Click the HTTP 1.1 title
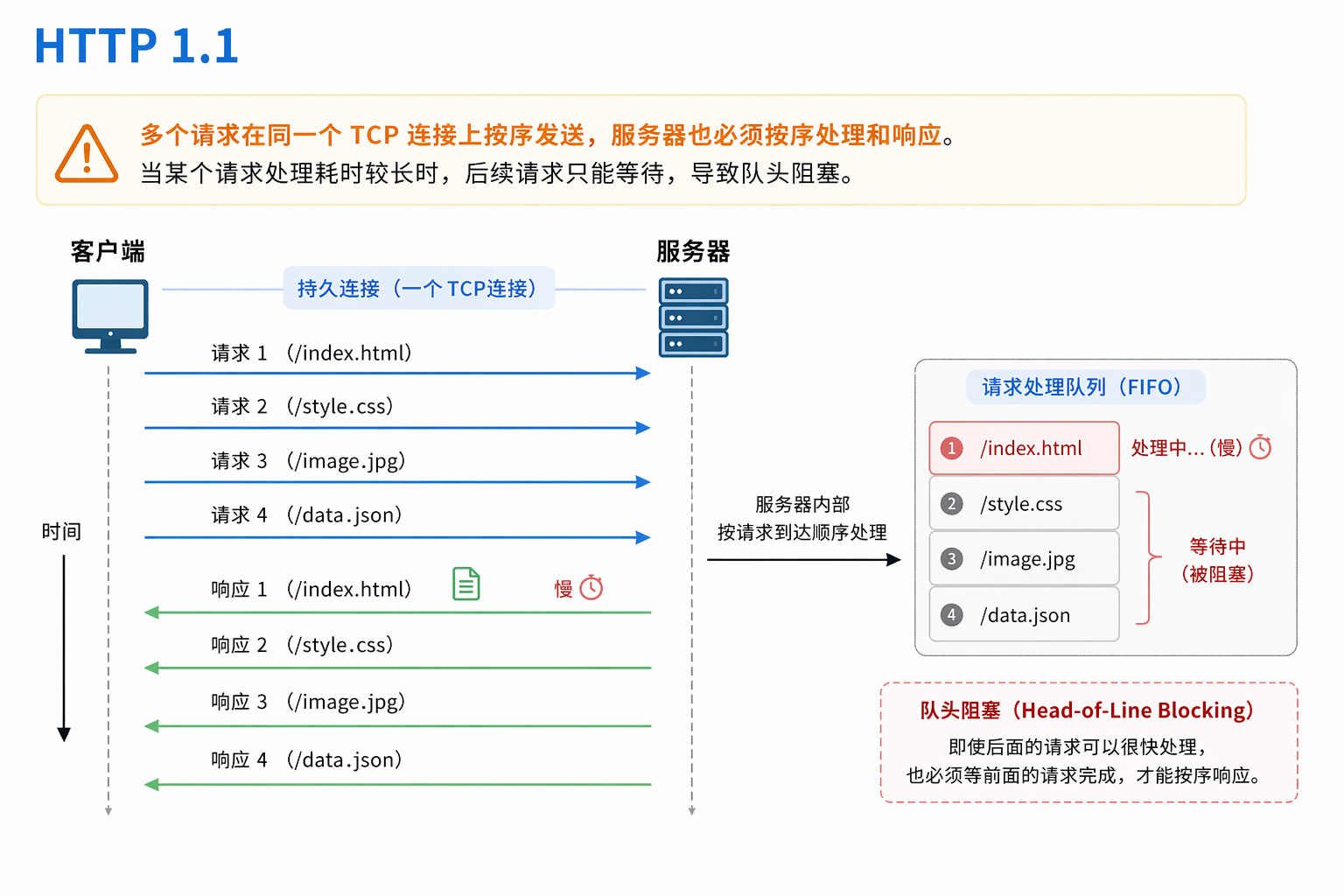1344x896 pixels. (x=136, y=45)
